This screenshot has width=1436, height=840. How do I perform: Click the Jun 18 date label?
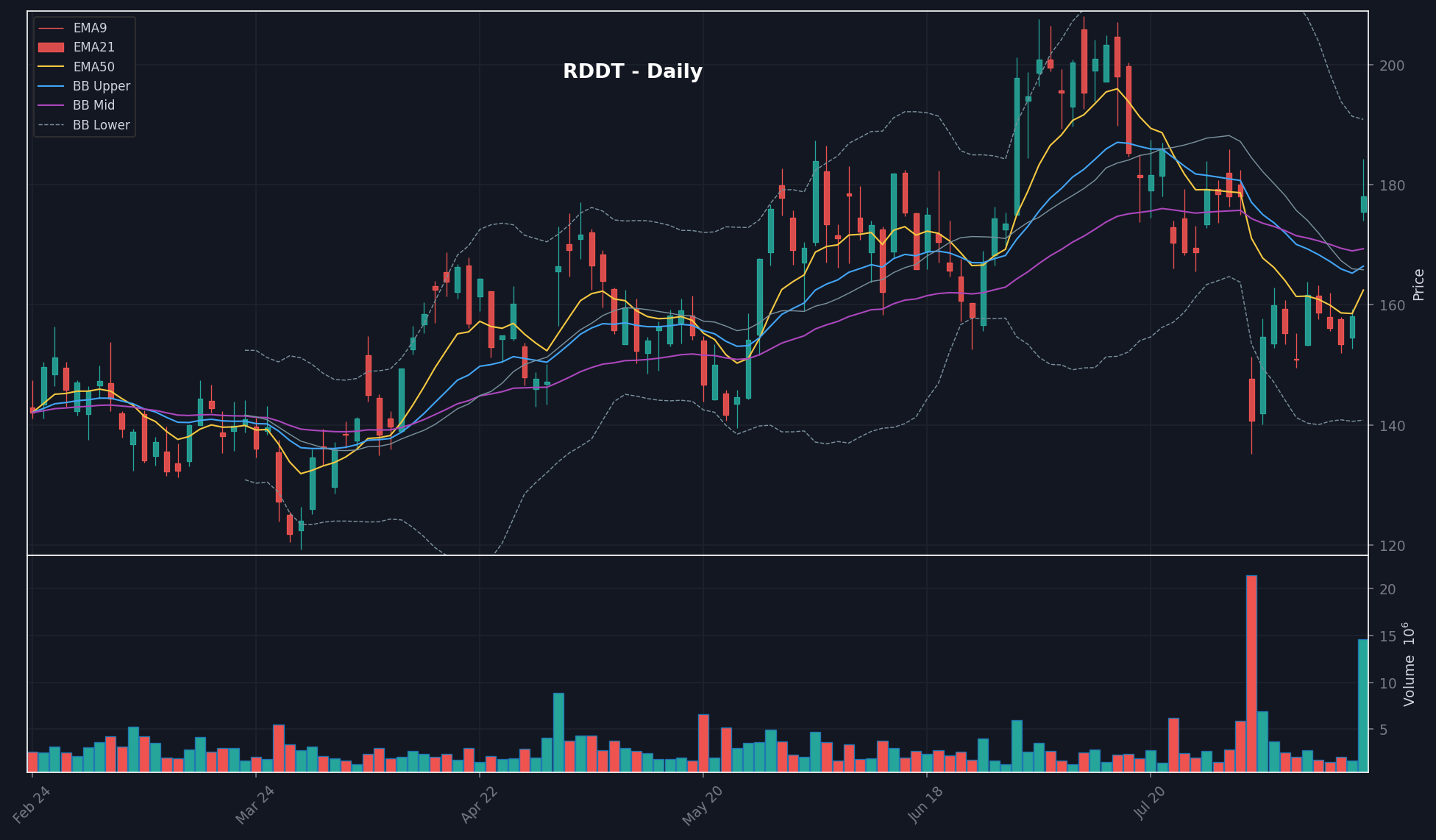tap(926, 804)
